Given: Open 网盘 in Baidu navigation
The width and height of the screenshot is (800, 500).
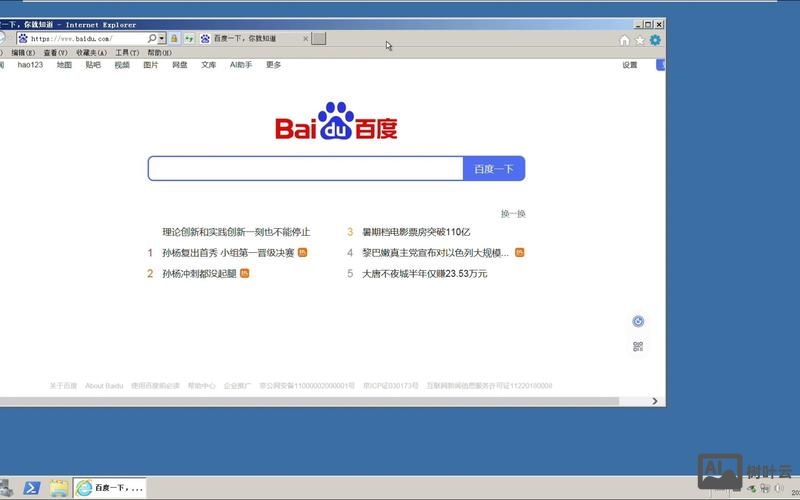Looking at the screenshot, I should pos(180,65).
